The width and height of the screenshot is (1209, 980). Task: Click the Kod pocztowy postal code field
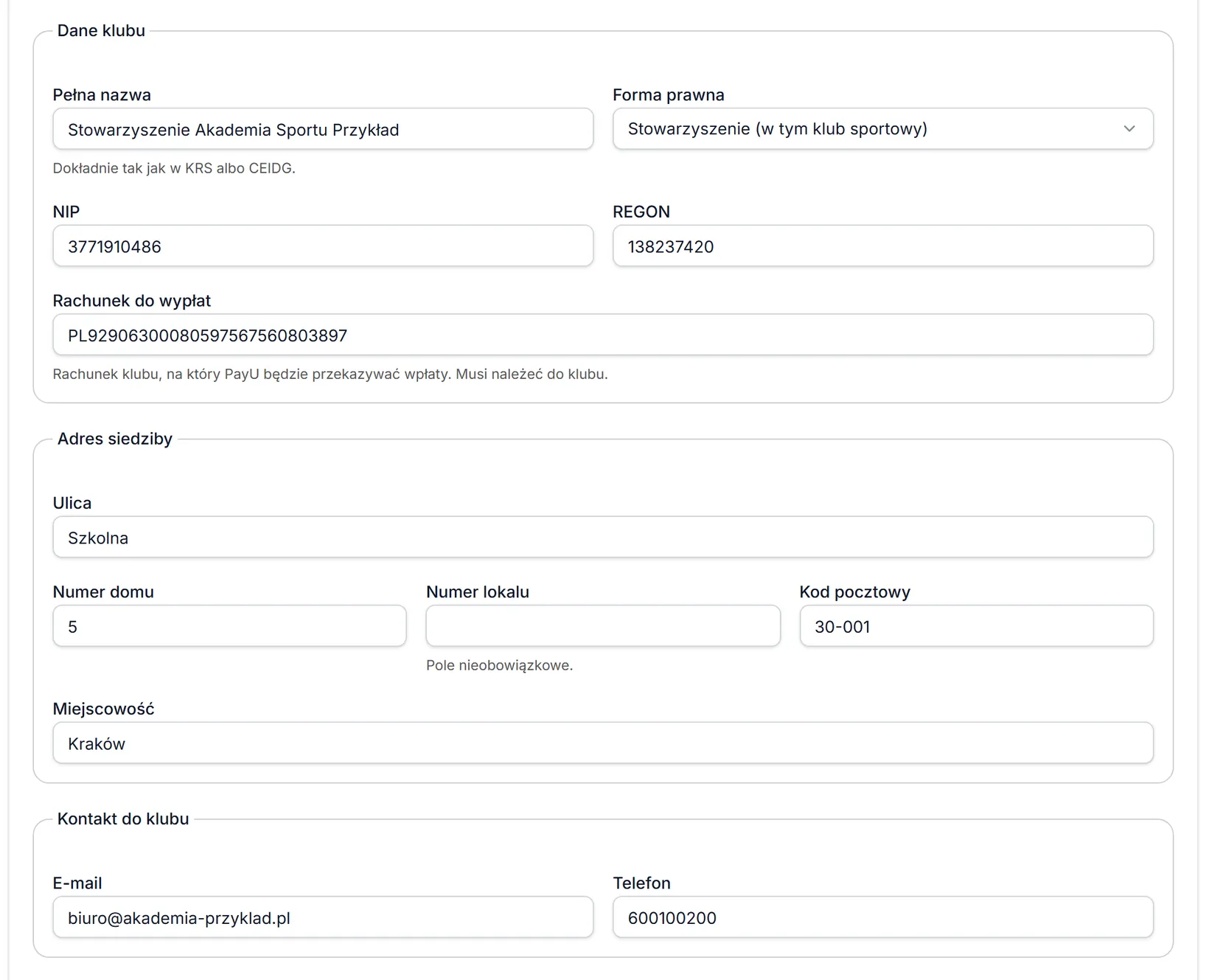point(976,626)
